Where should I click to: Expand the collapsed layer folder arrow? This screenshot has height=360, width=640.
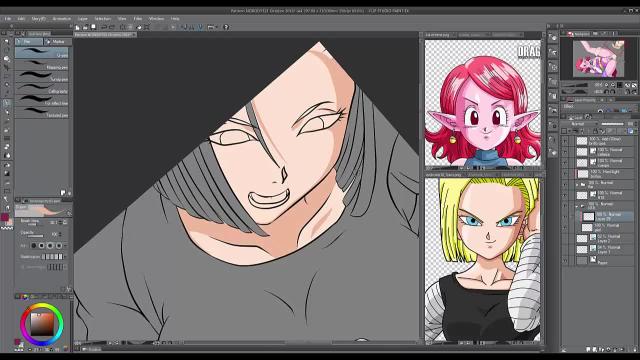pyautogui.click(x=577, y=184)
